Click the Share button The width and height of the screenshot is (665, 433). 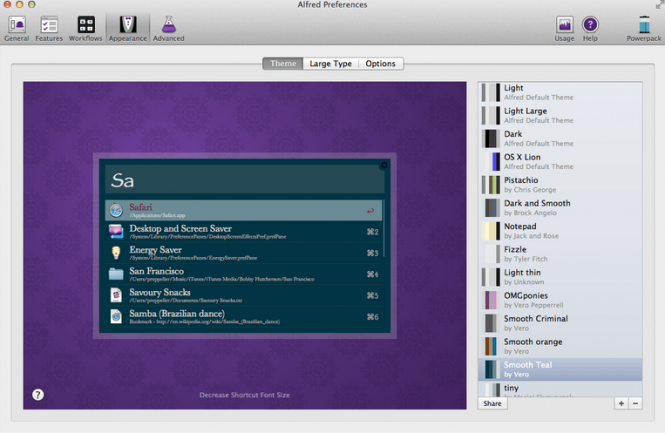(492, 403)
